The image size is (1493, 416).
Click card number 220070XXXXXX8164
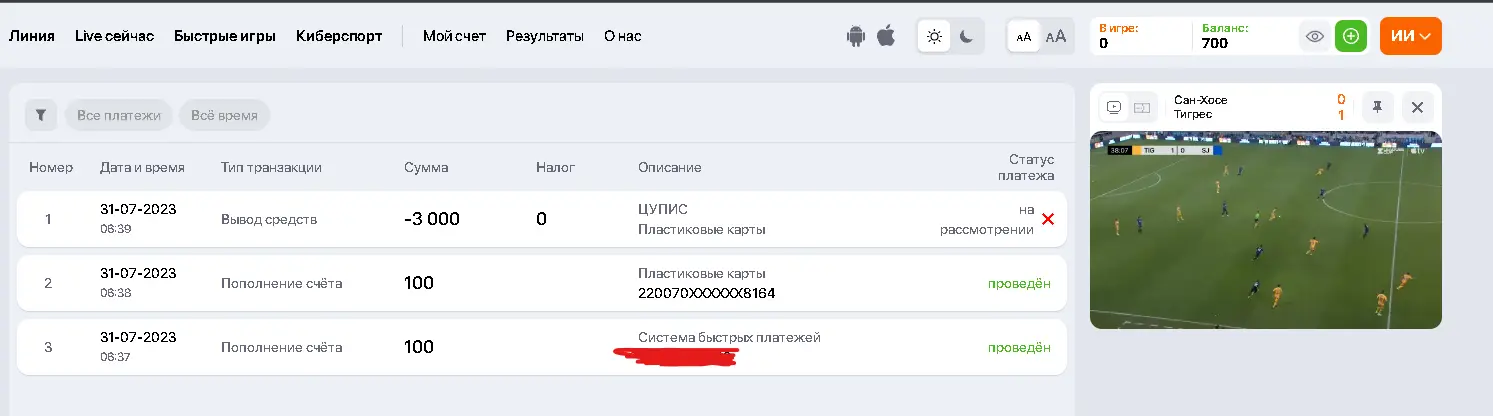click(x=707, y=293)
